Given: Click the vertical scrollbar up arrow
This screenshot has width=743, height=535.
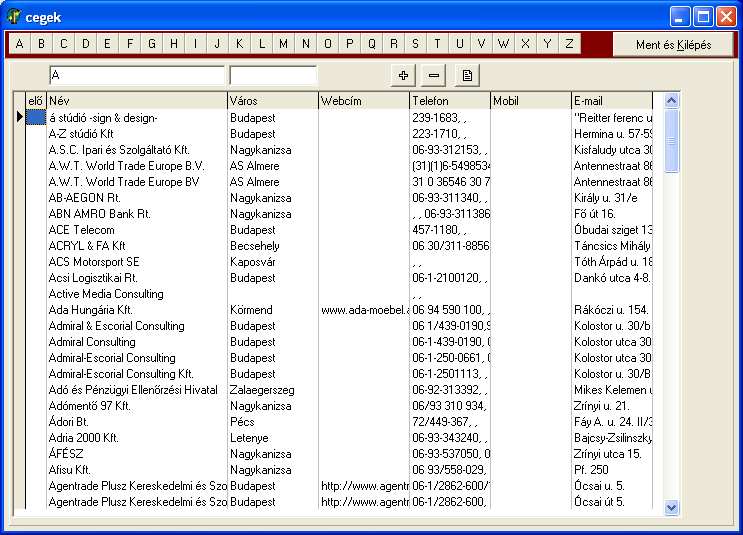Looking at the screenshot, I should click(671, 100).
